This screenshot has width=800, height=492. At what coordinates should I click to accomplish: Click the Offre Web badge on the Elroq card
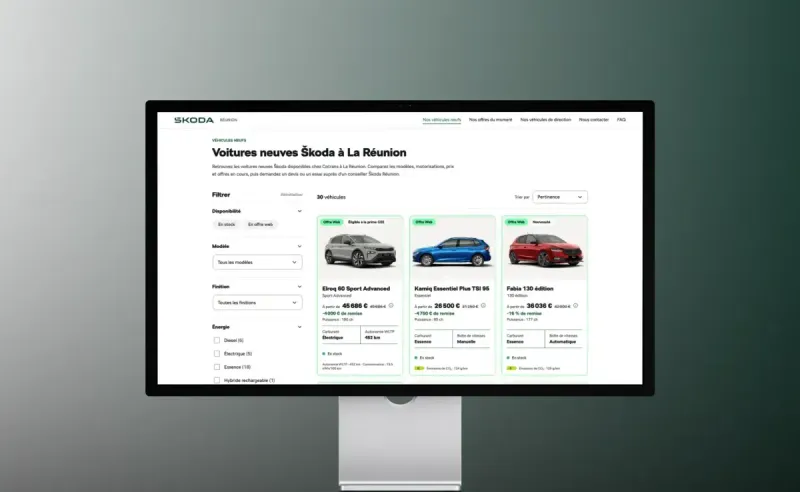coord(332,222)
